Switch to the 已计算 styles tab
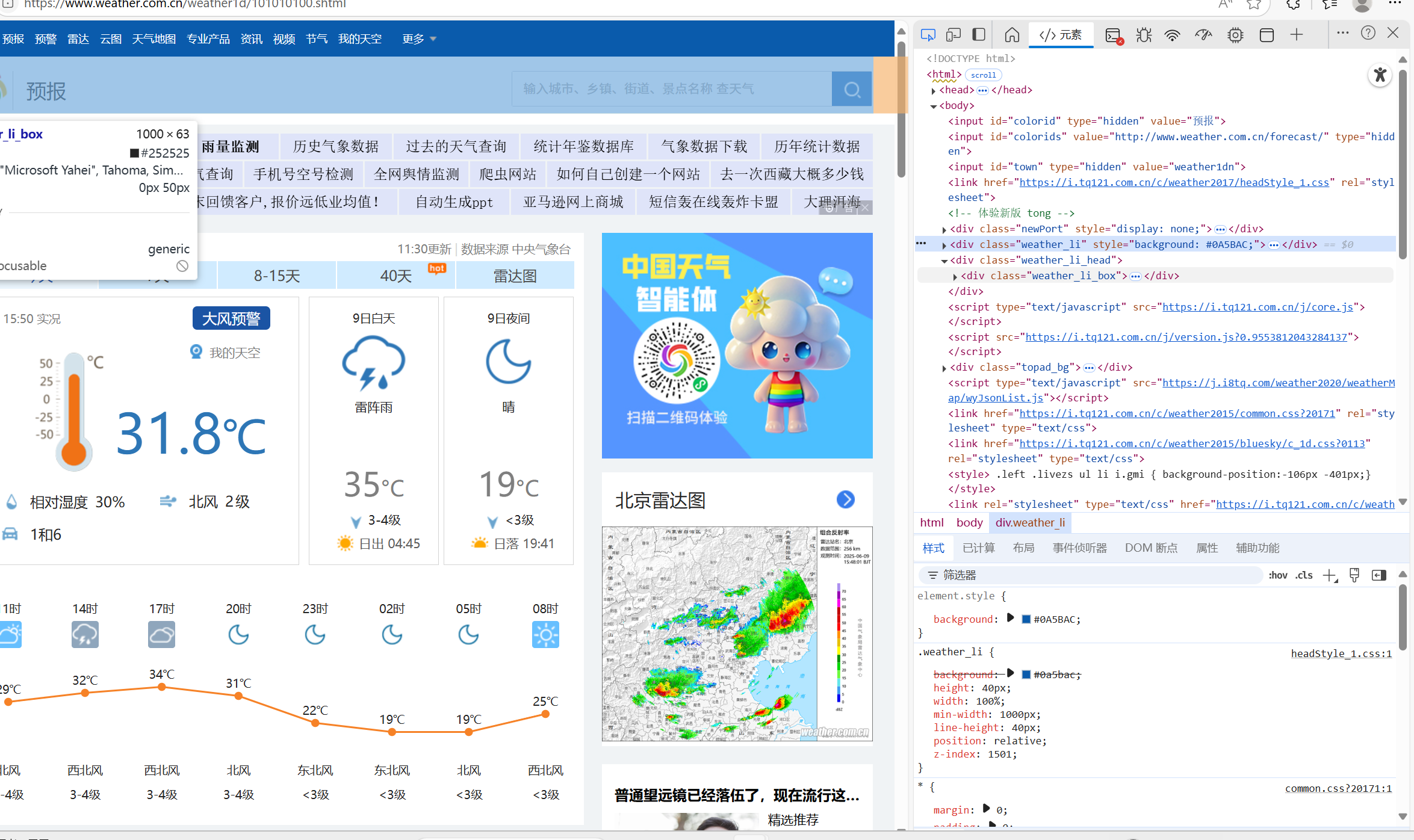Viewport: 1414px width, 840px height. tap(978, 548)
